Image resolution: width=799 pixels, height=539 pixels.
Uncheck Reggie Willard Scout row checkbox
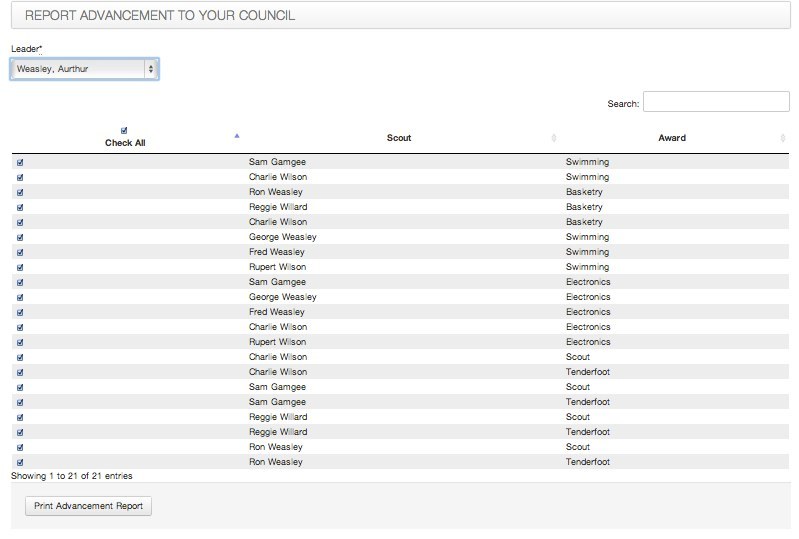20,417
